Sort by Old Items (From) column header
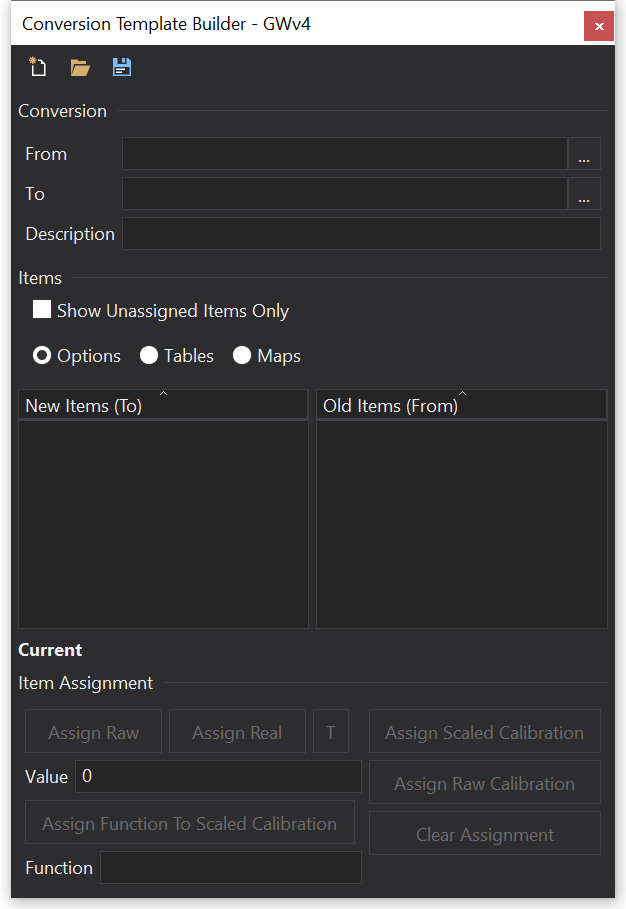This screenshot has height=909, width=626. (461, 405)
